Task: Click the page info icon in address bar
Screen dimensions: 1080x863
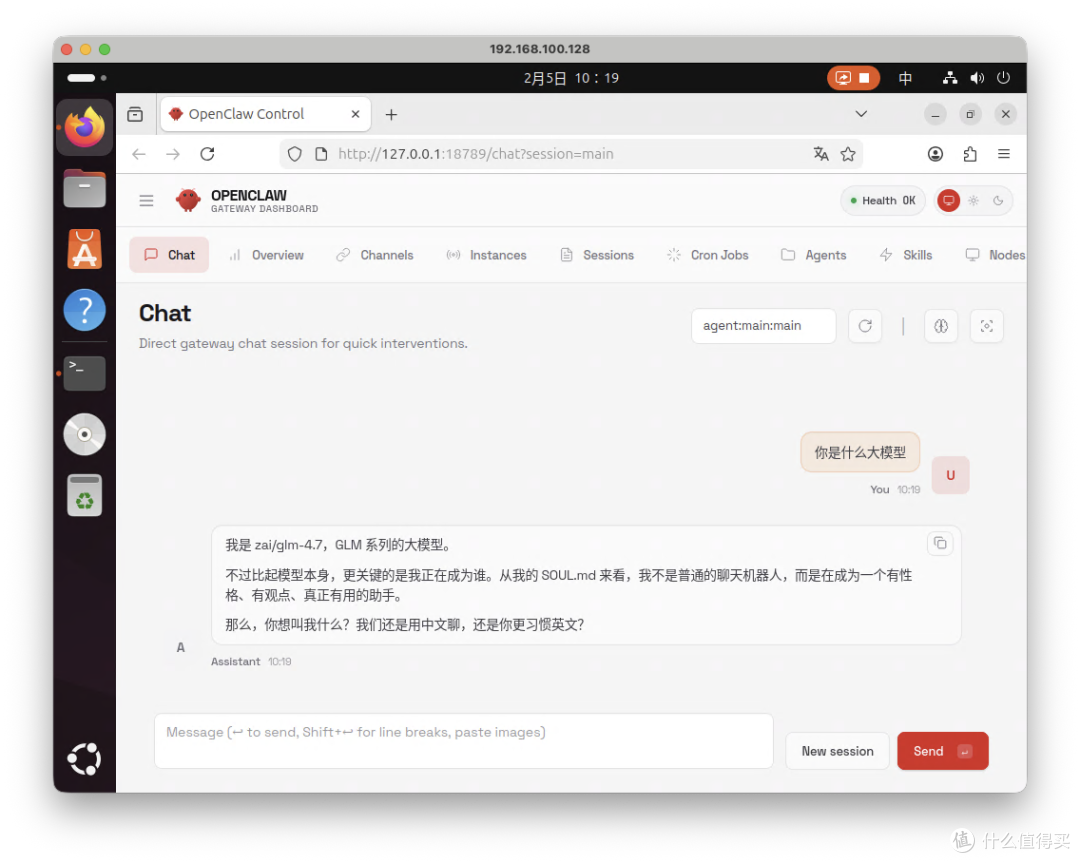Action: (x=321, y=154)
